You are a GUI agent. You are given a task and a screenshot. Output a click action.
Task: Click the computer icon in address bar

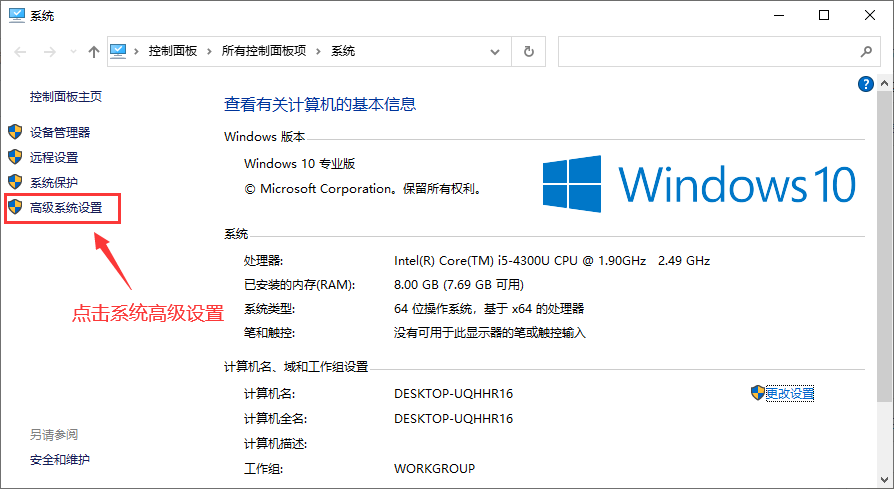118,51
